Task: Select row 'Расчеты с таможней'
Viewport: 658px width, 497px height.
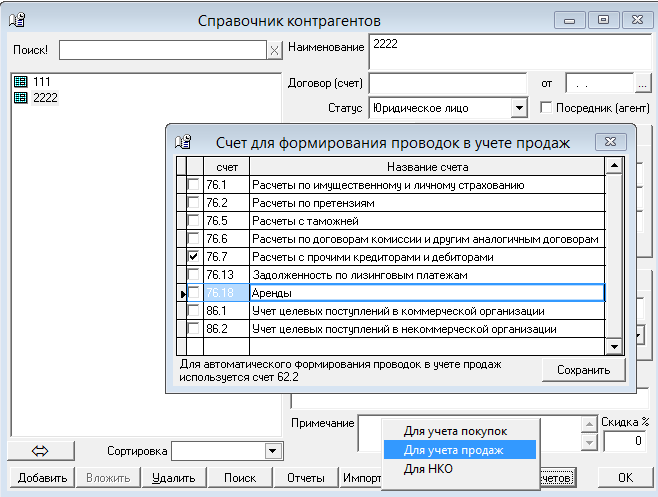Action: [x=427, y=221]
